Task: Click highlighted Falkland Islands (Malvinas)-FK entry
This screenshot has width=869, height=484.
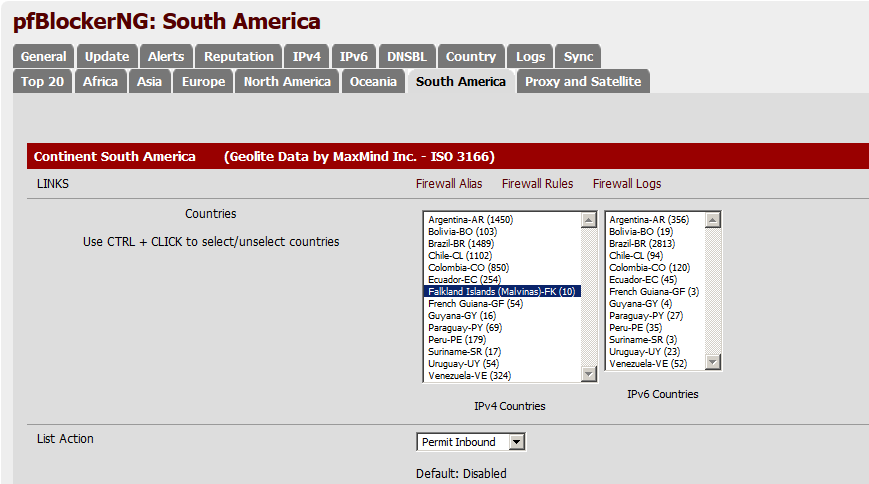Action: 502,292
